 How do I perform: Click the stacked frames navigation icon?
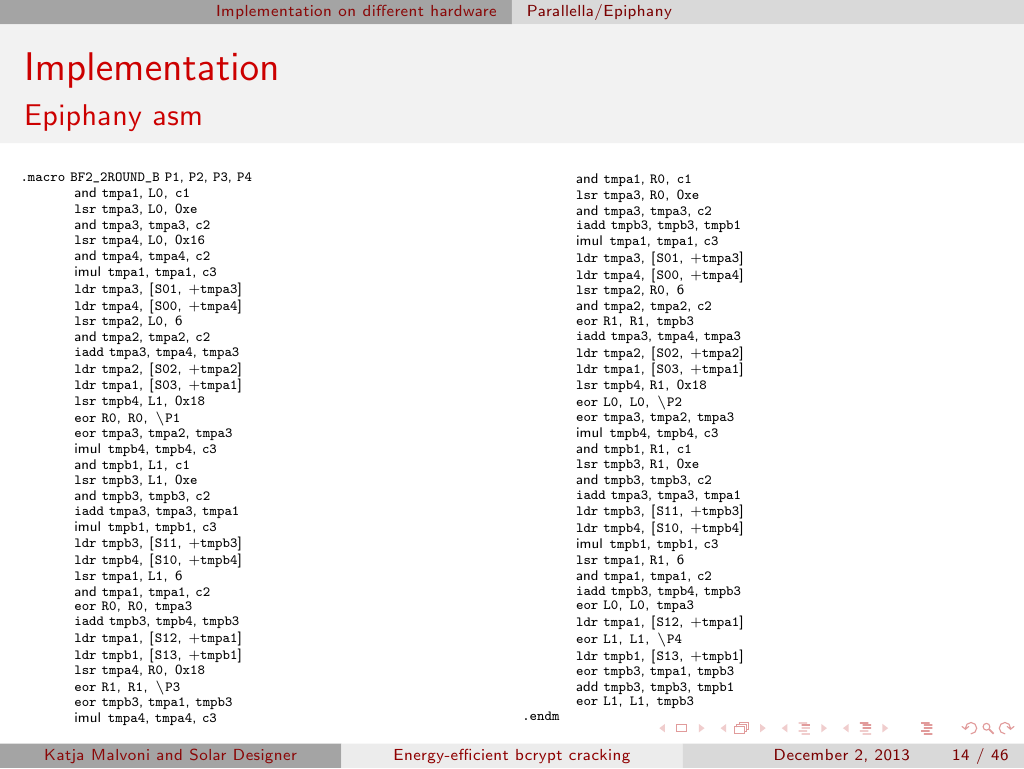(x=741, y=728)
